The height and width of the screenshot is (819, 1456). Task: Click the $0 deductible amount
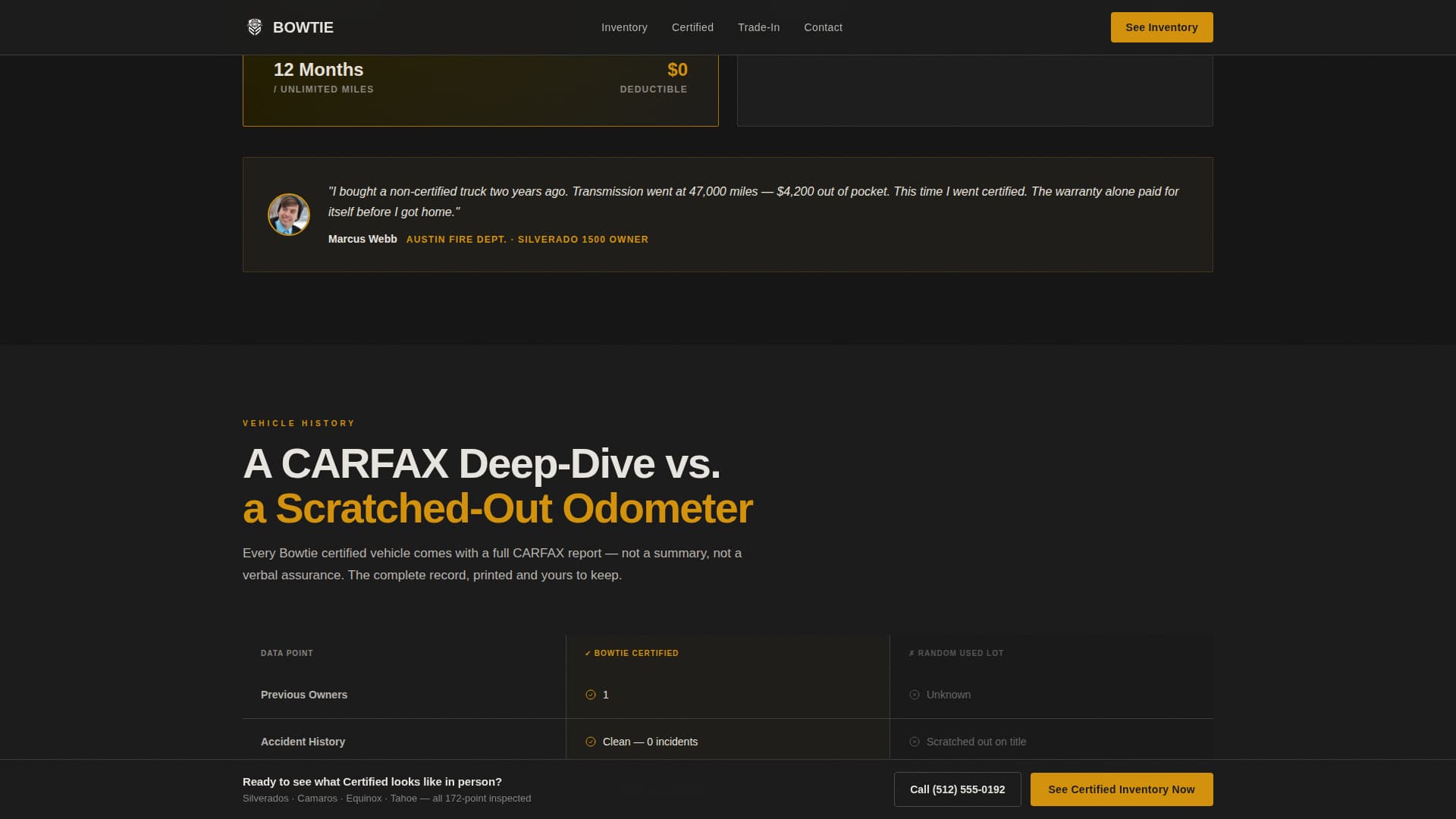[x=677, y=70]
